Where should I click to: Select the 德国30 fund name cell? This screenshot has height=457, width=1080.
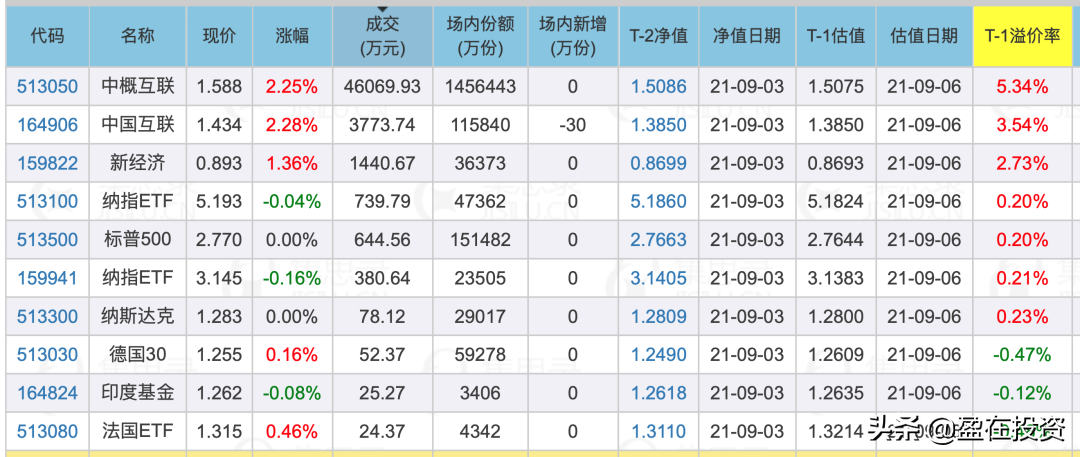point(138,355)
